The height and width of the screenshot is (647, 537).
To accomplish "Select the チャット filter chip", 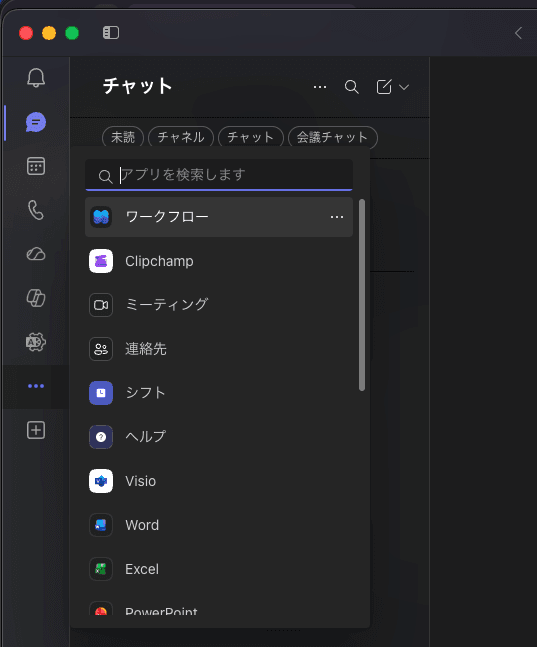I will pyautogui.click(x=251, y=137).
